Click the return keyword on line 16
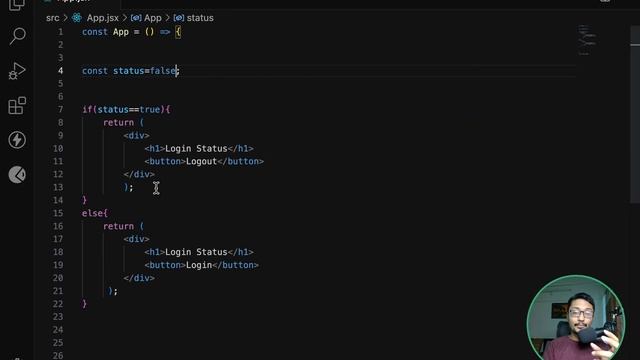 pos(118,226)
